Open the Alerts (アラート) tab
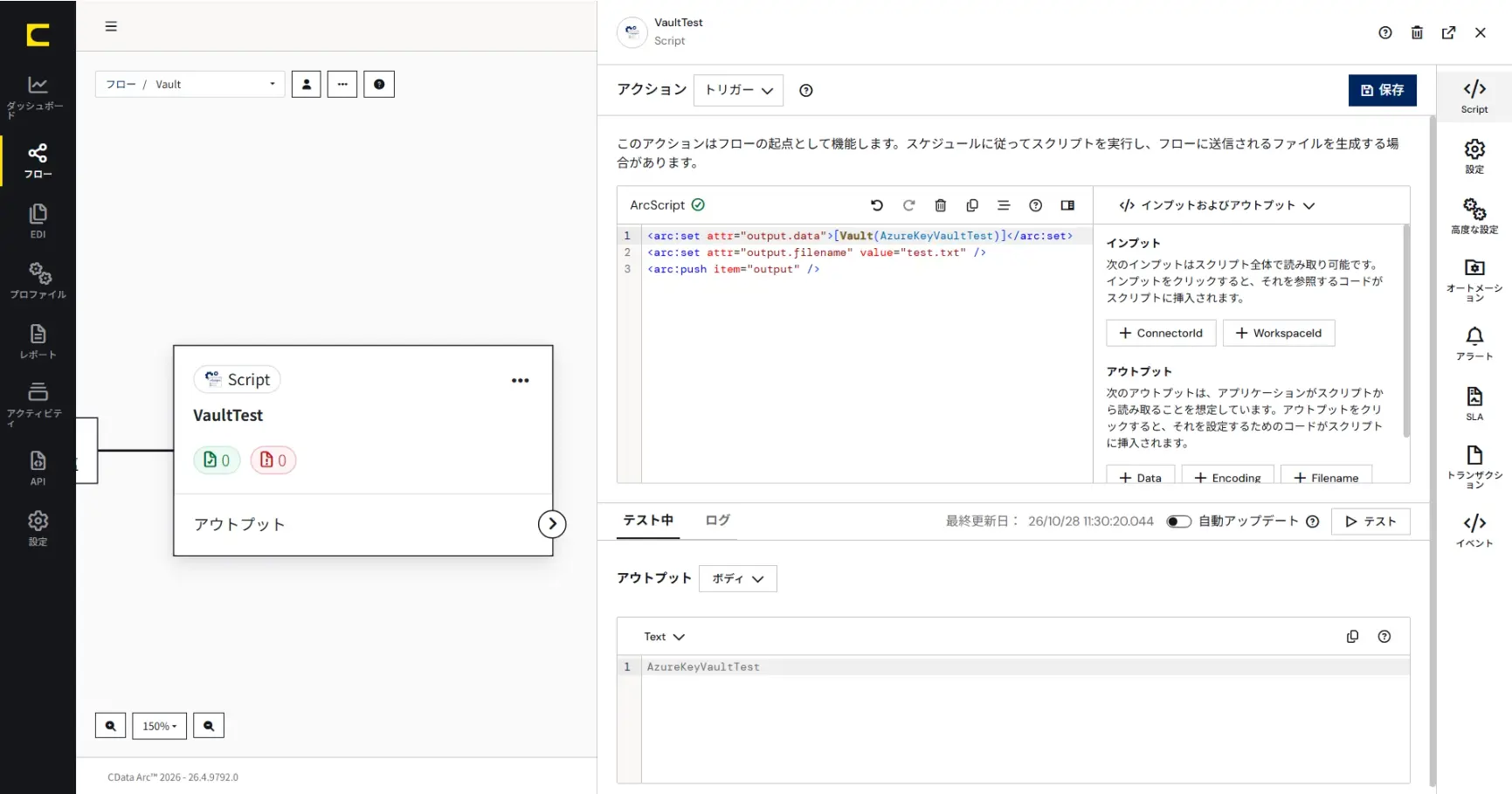 (x=1474, y=343)
